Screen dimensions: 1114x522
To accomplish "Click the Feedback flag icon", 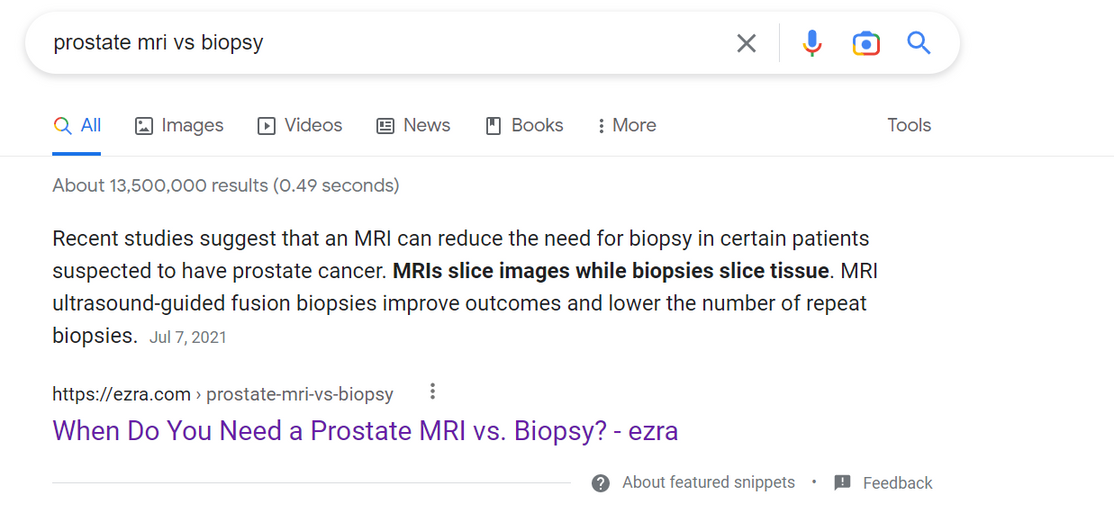I will coord(843,483).
